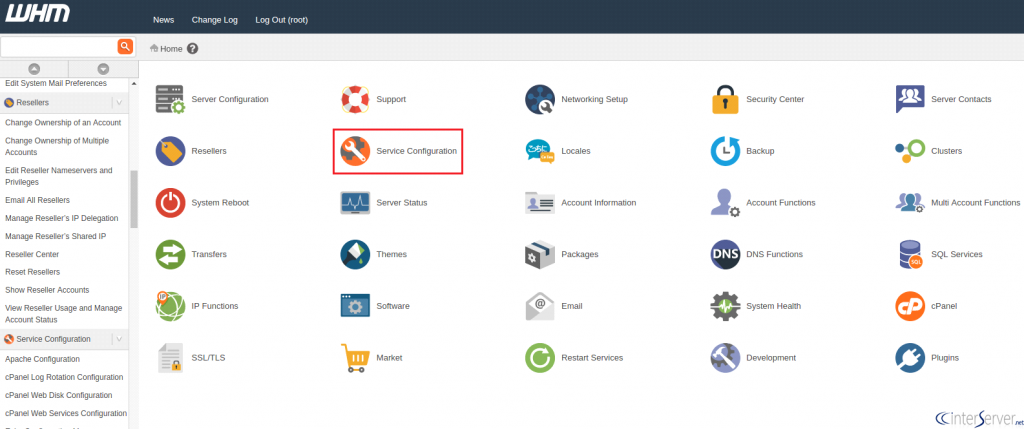Open the Server Configuration icon

[170, 99]
